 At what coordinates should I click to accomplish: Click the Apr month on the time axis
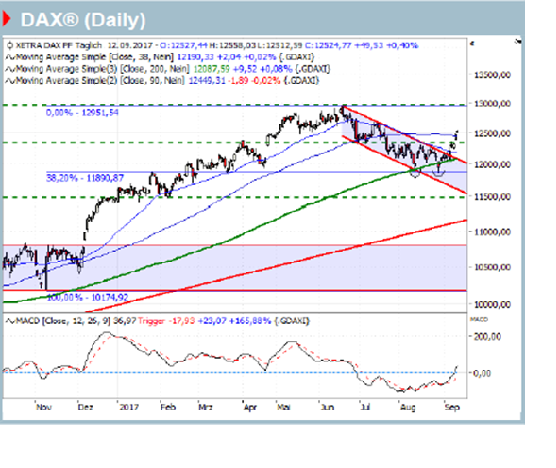(250, 407)
